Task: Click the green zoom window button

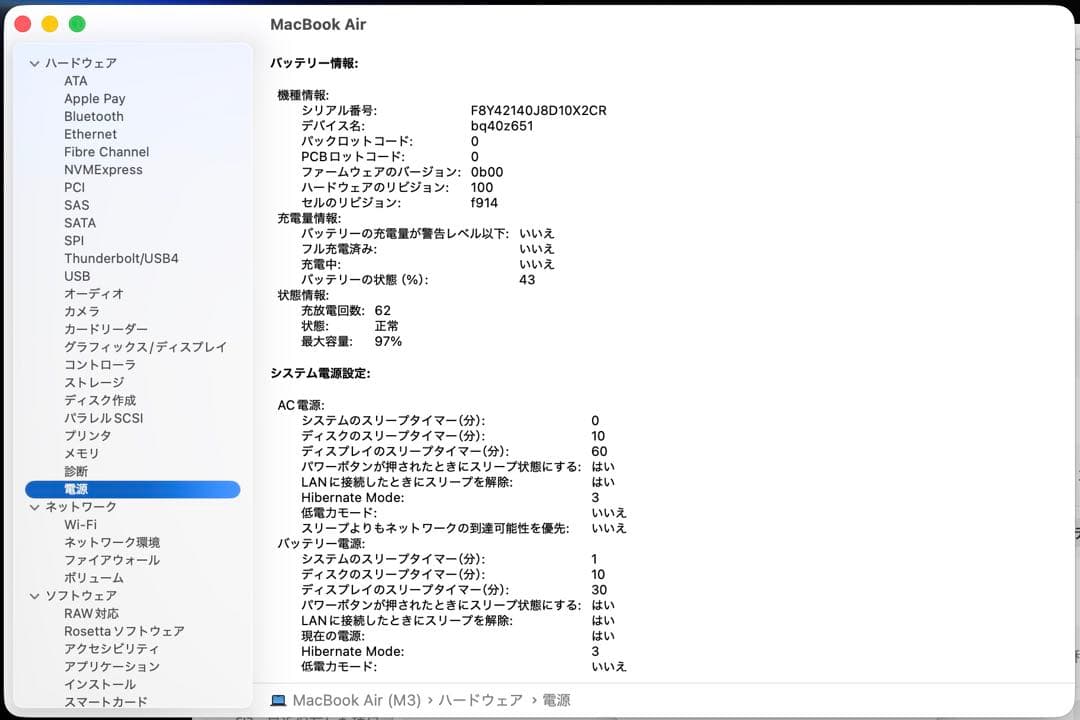Action: click(x=77, y=24)
